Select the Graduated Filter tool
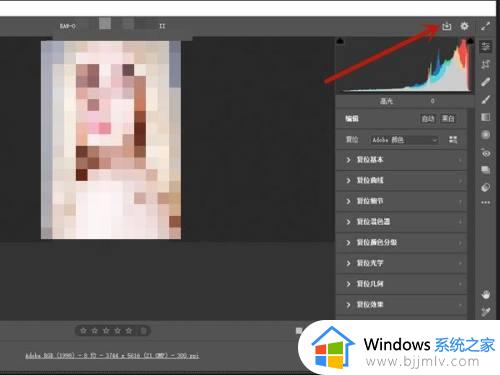The width and height of the screenshot is (500, 375). click(486, 117)
